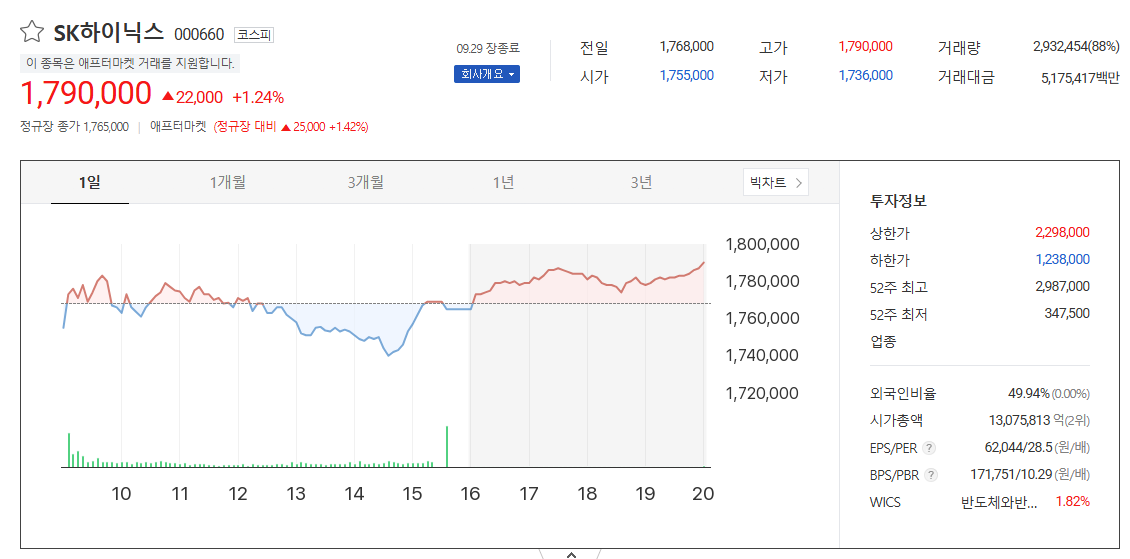Click the 투자정보 section heading
Viewport: 1130px width, 559px height.
(x=899, y=201)
